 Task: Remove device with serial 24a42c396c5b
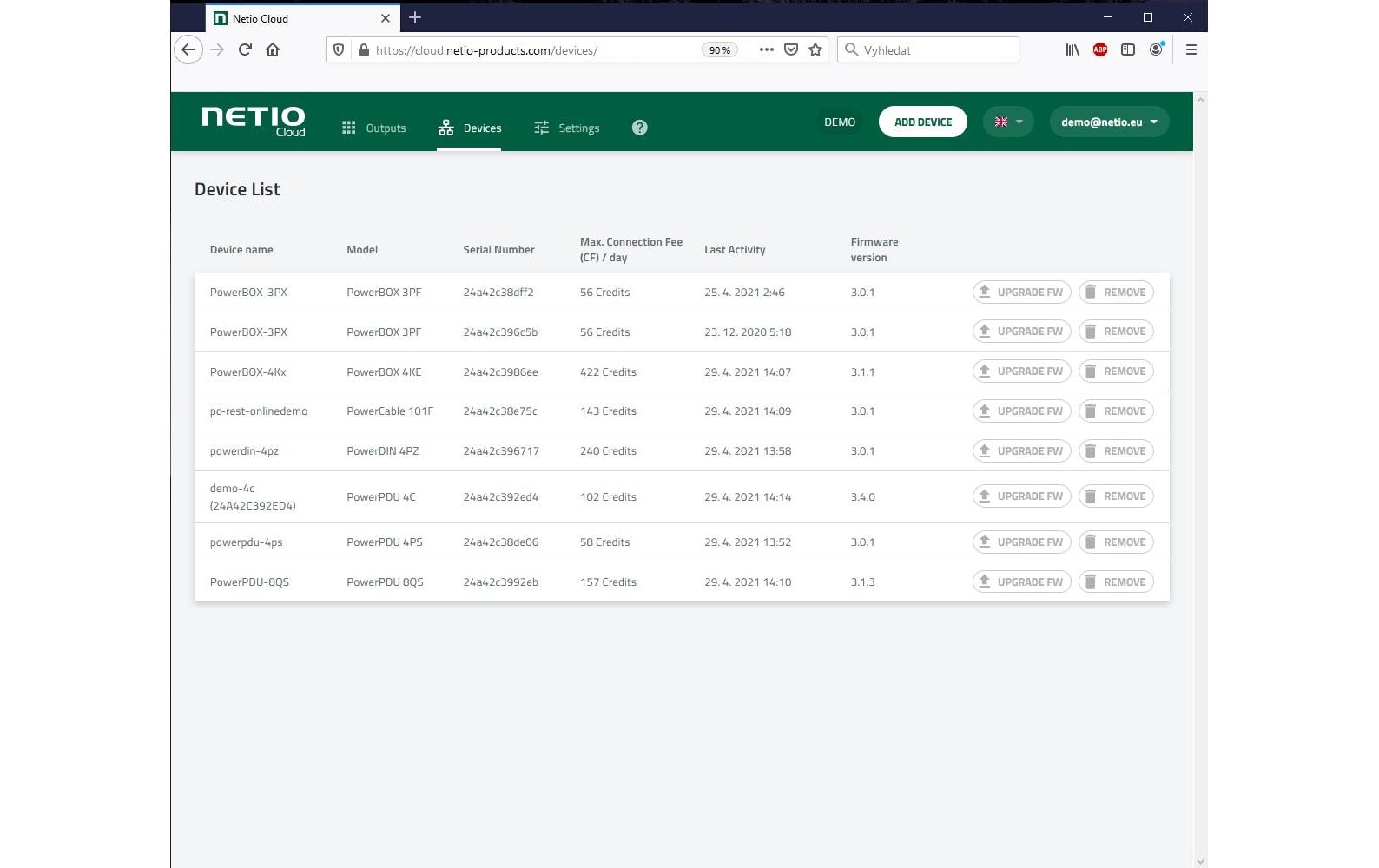[x=1116, y=331]
